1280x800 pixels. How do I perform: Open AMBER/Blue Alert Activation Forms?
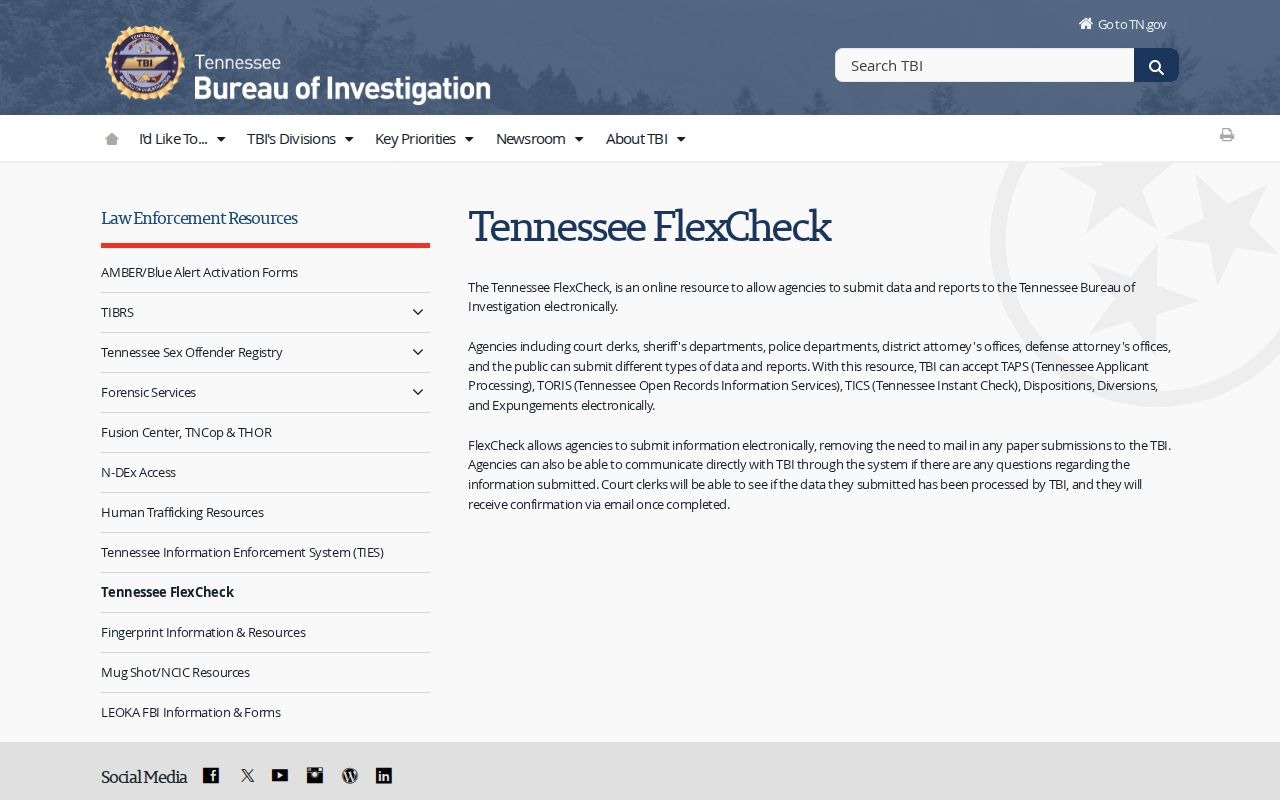pyautogui.click(x=199, y=272)
